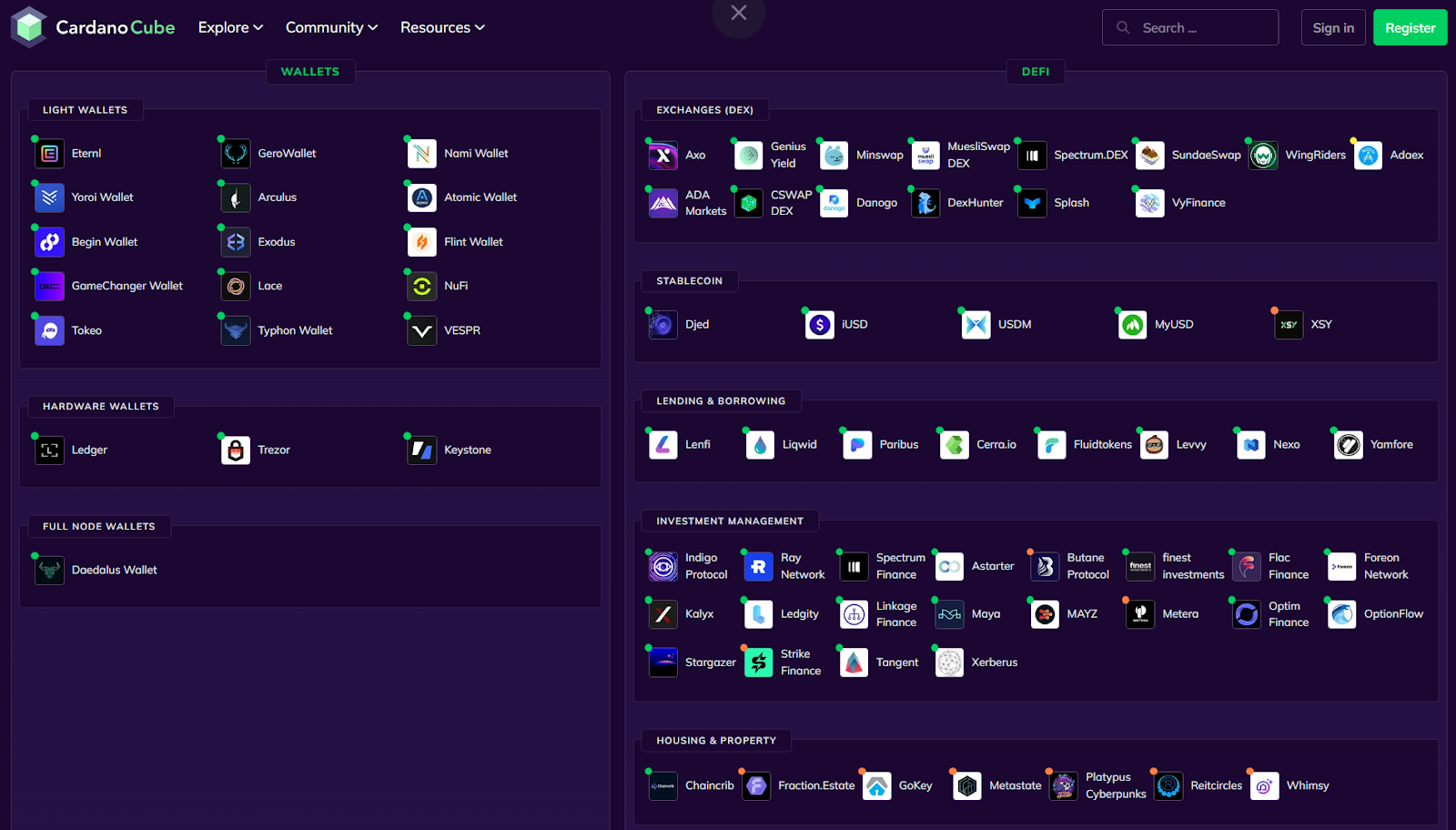Click the Djed stablecoin icon
This screenshot has width=1456, height=830.
point(663,325)
